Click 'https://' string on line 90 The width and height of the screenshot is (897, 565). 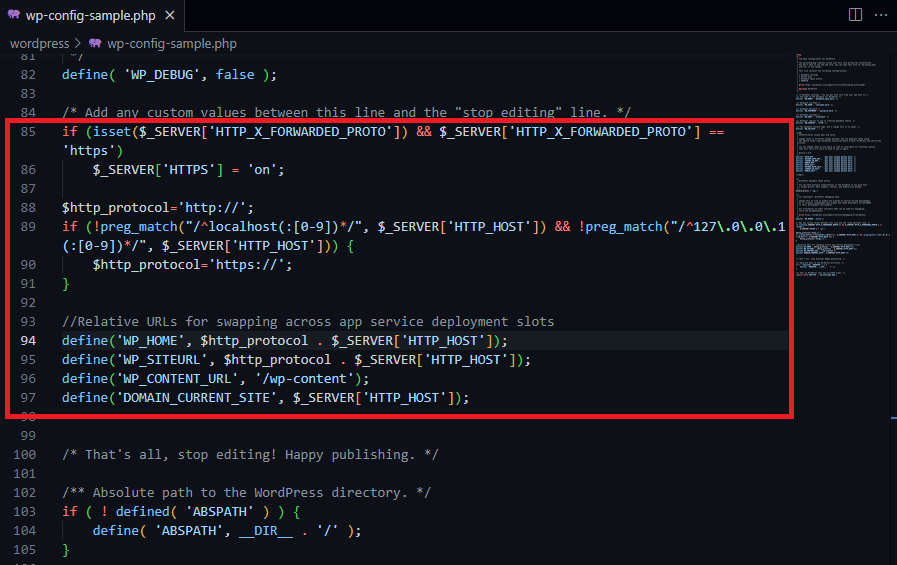click(247, 265)
